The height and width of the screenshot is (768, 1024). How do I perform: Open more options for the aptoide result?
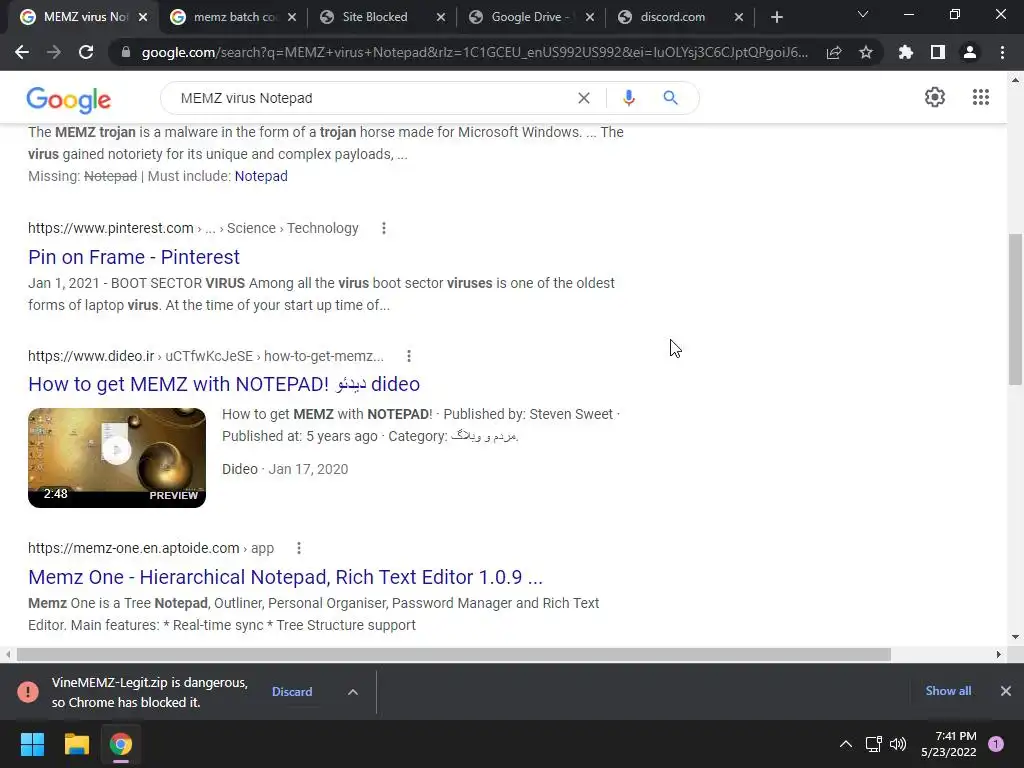click(299, 548)
